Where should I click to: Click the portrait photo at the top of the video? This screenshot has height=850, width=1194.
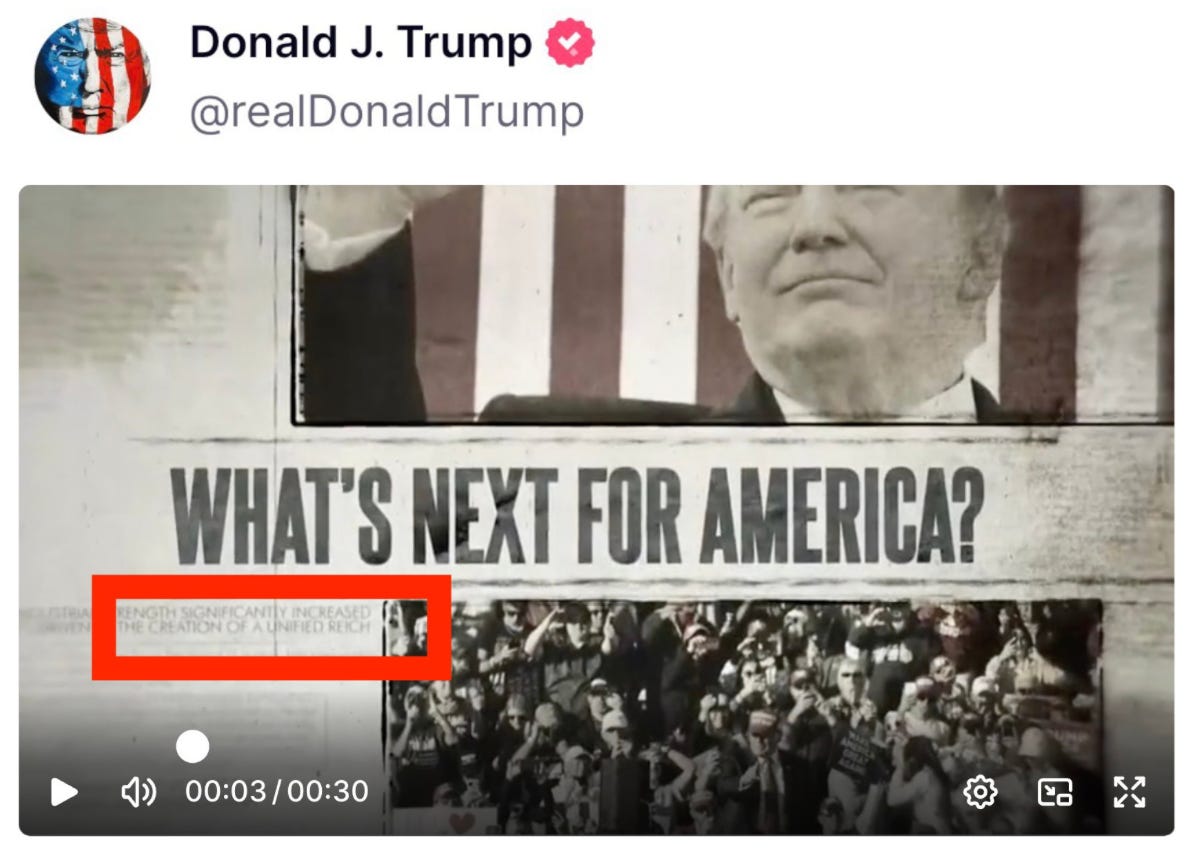tap(733, 303)
